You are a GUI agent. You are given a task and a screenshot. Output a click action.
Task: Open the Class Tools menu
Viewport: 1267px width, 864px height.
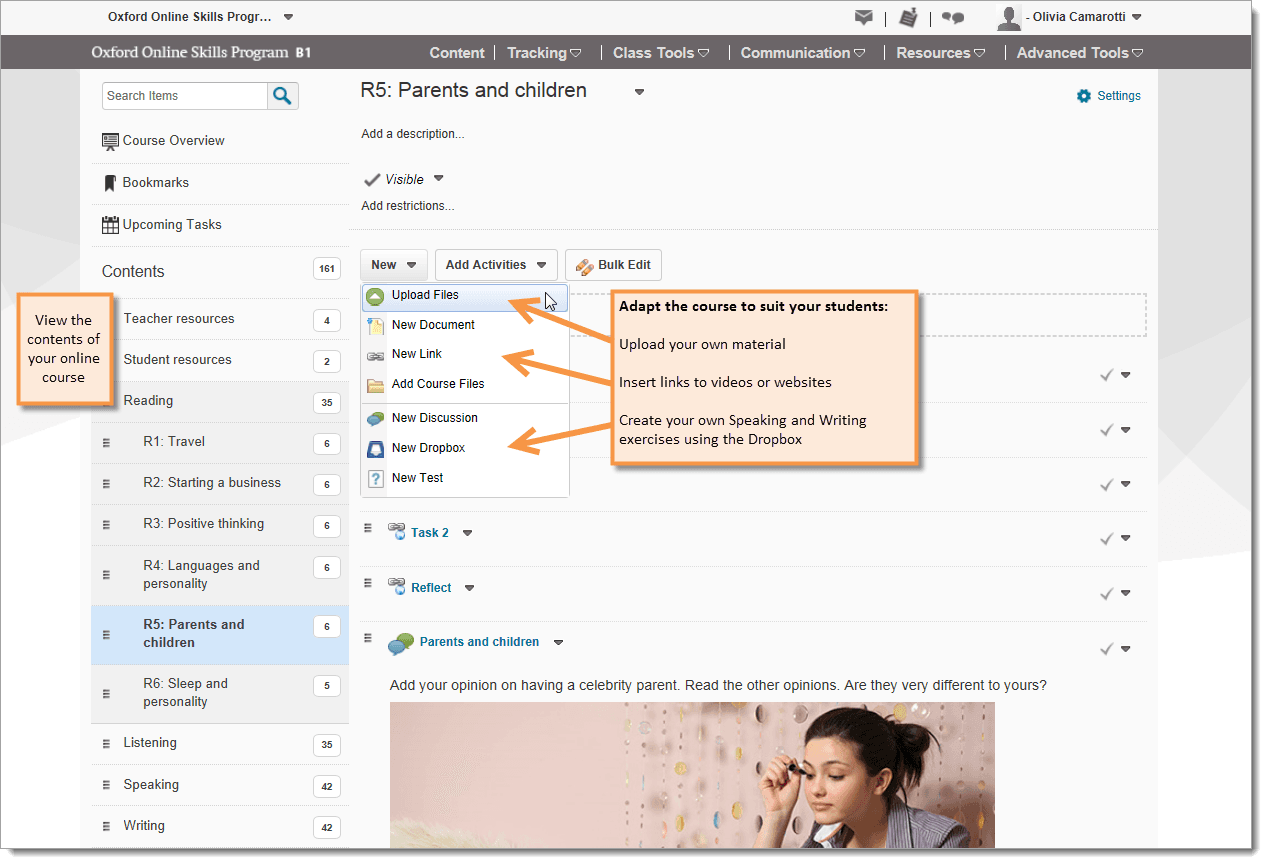(x=660, y=53)
